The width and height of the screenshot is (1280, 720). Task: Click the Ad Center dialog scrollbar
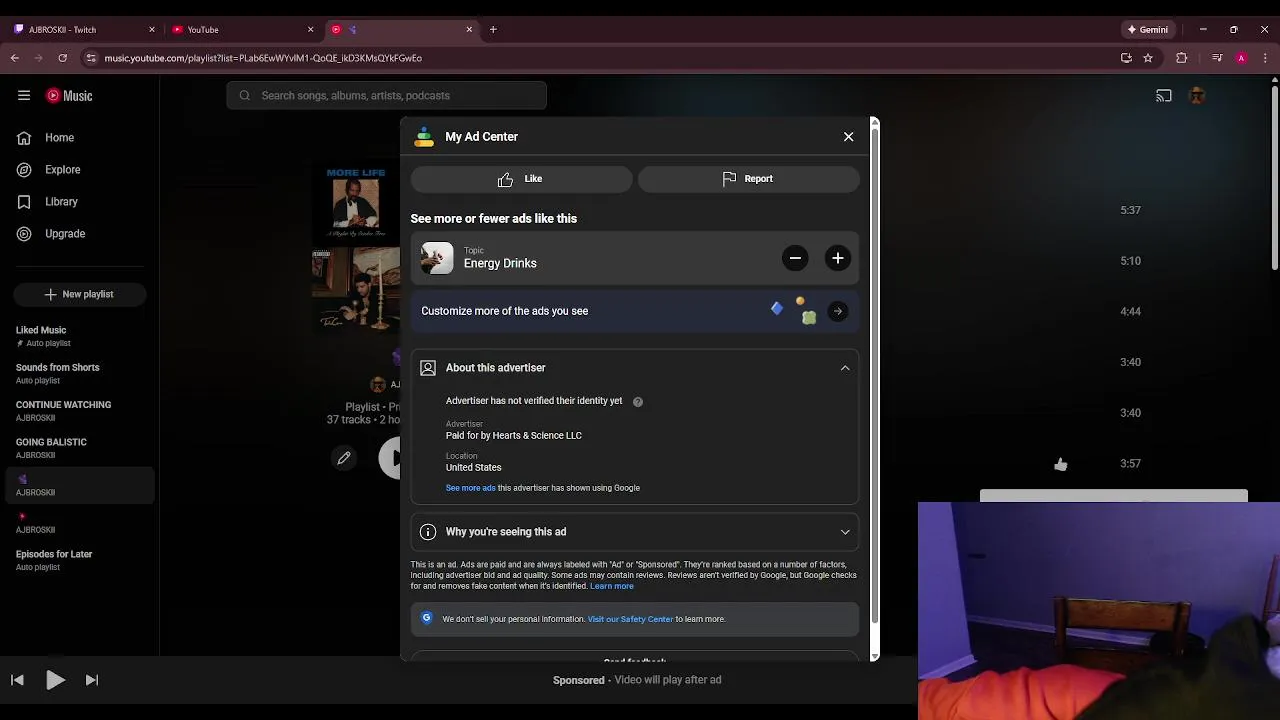875,375
